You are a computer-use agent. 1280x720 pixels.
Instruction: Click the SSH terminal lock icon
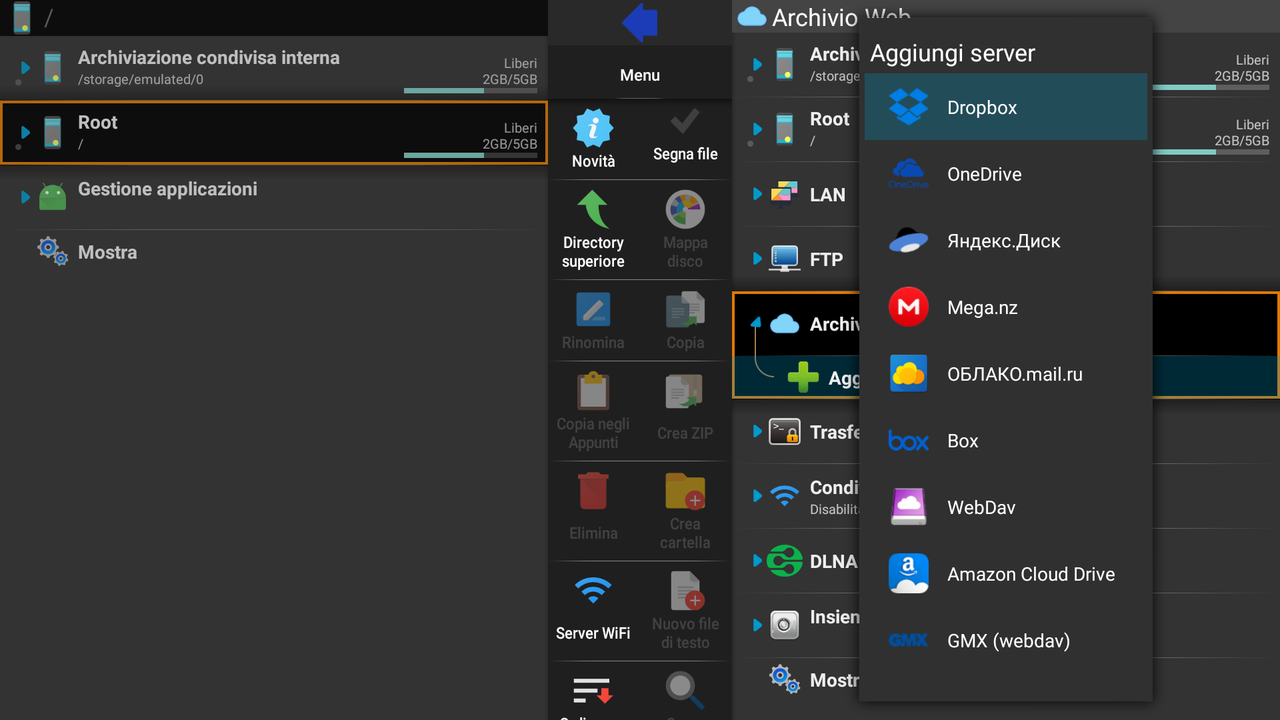pyautogui.click(x=784, y=432)
